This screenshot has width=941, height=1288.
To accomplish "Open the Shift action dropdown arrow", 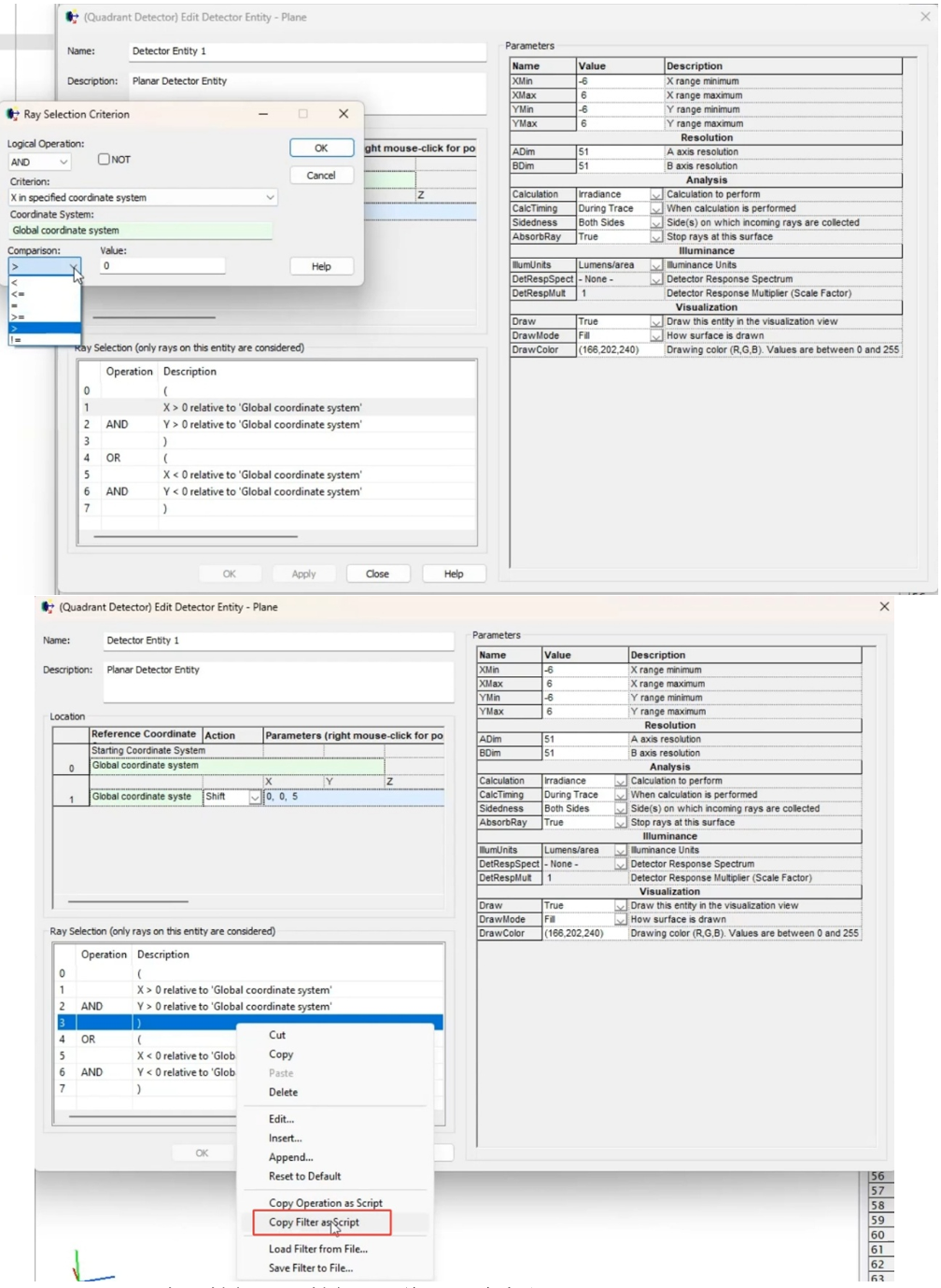I will (254, 798).
